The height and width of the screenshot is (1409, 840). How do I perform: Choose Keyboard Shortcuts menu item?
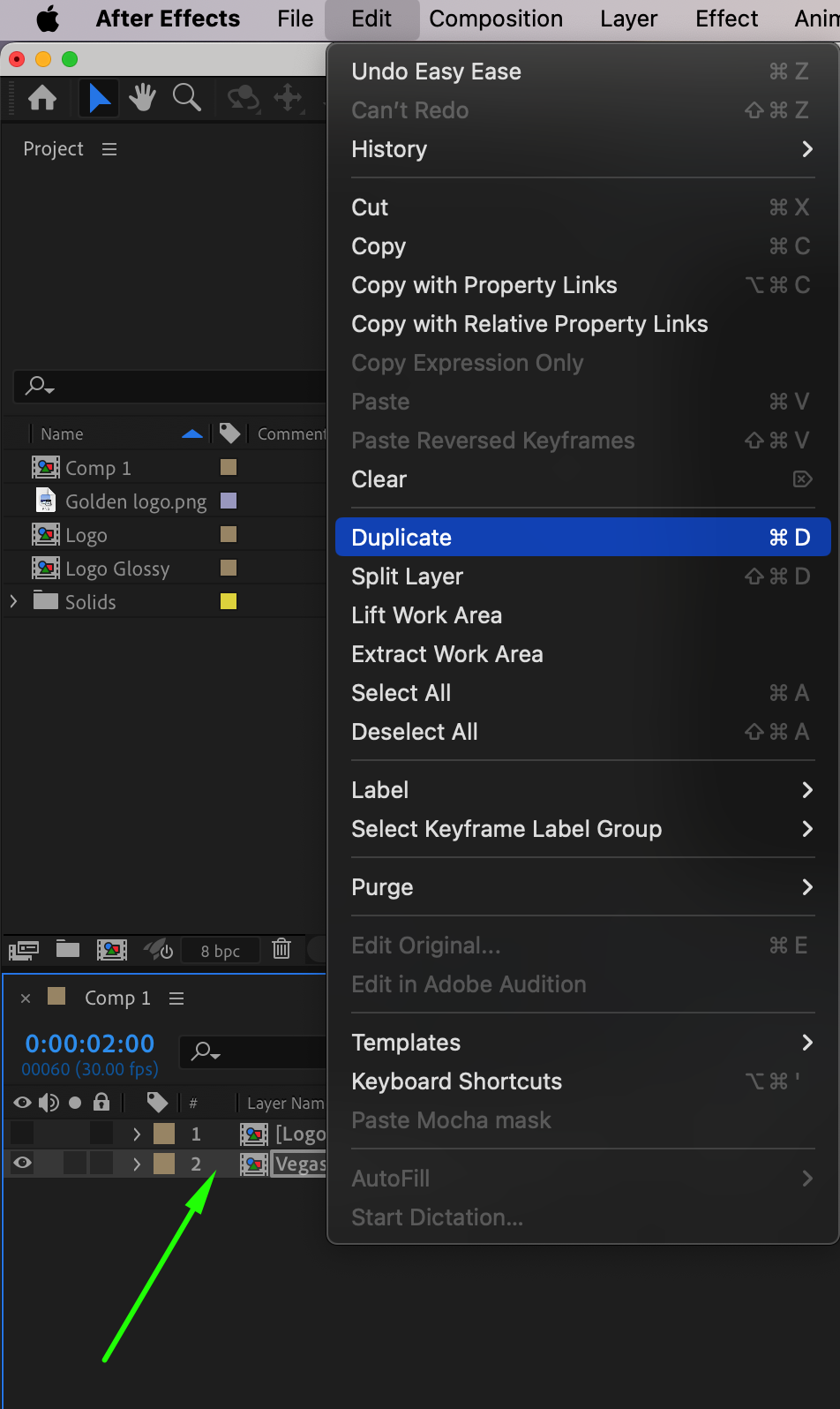(x=582, y=1081)
